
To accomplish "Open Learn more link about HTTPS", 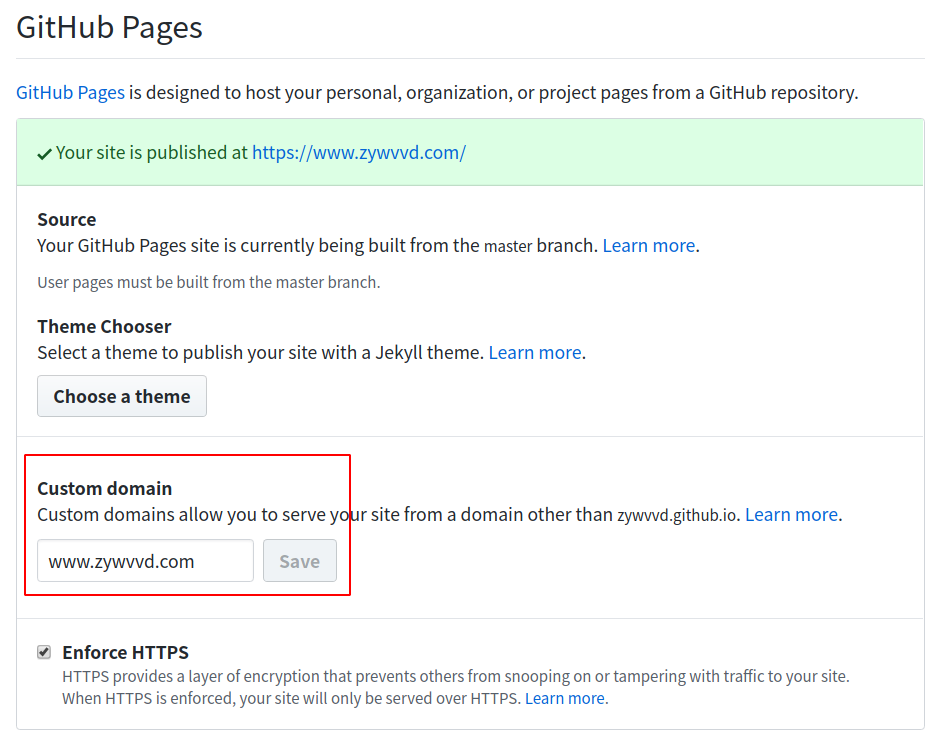I will point(565,698).
